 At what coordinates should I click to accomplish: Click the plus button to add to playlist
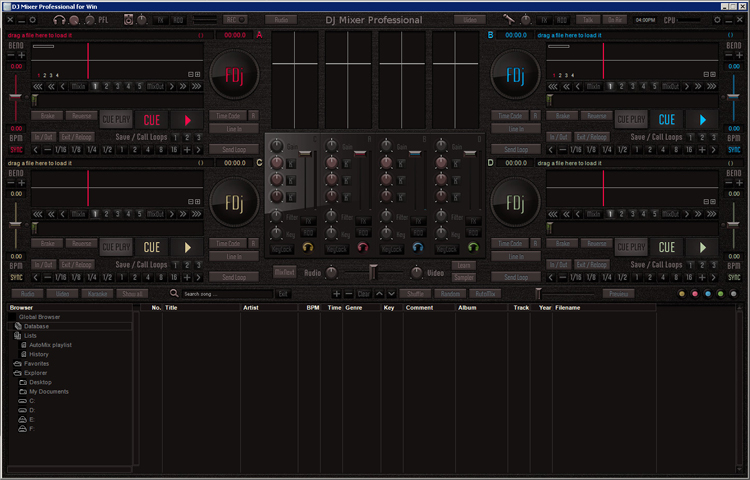coord(337,294)
